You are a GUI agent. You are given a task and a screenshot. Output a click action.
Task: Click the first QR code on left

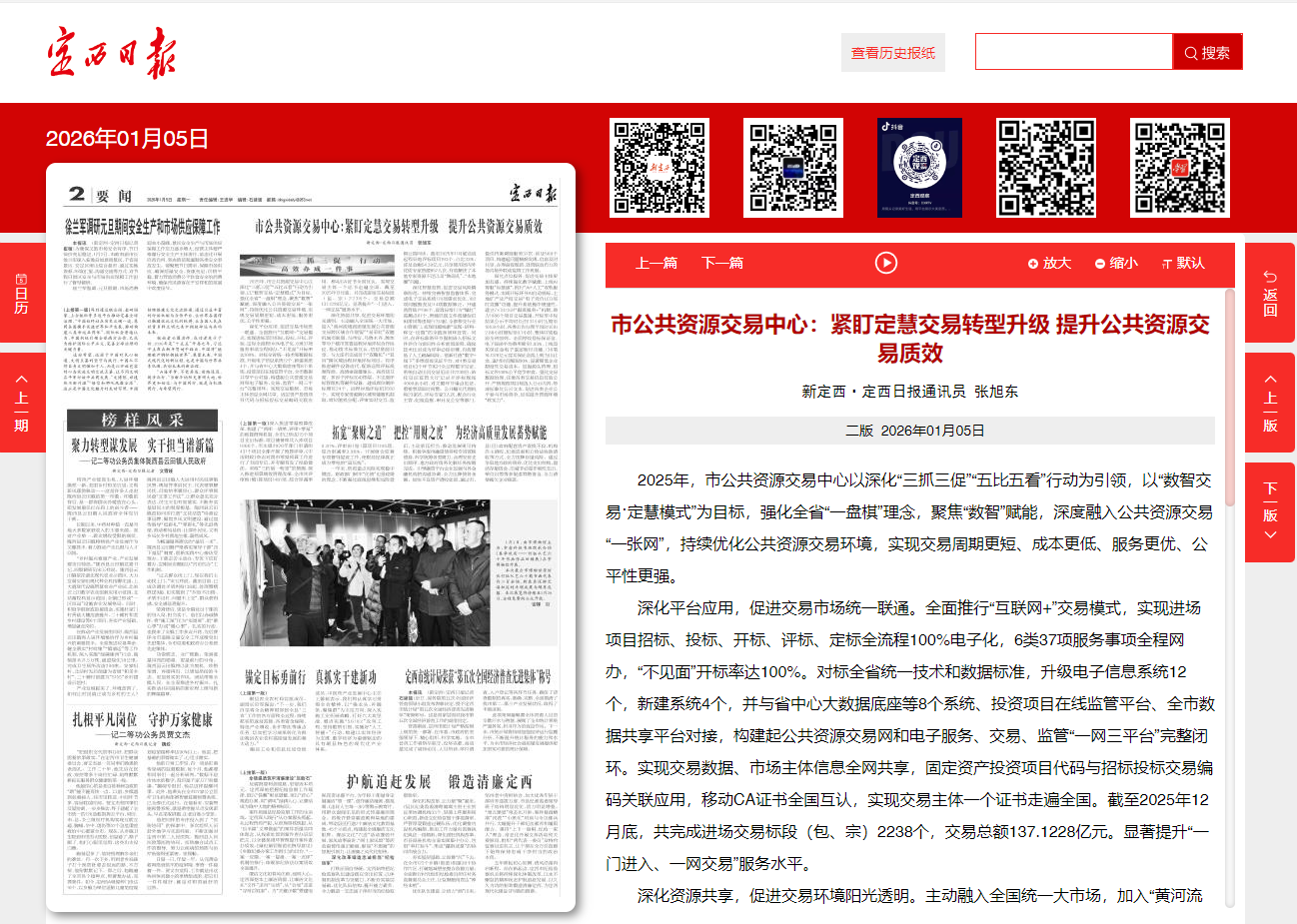pos(659,168)
